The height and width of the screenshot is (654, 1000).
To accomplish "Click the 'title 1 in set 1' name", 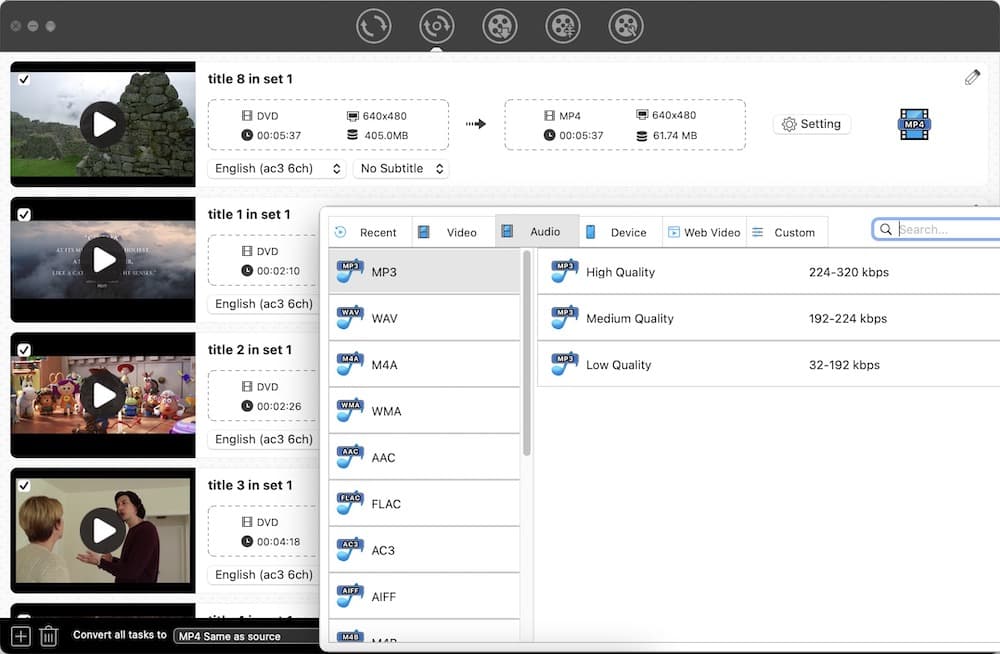I will 249,214.
